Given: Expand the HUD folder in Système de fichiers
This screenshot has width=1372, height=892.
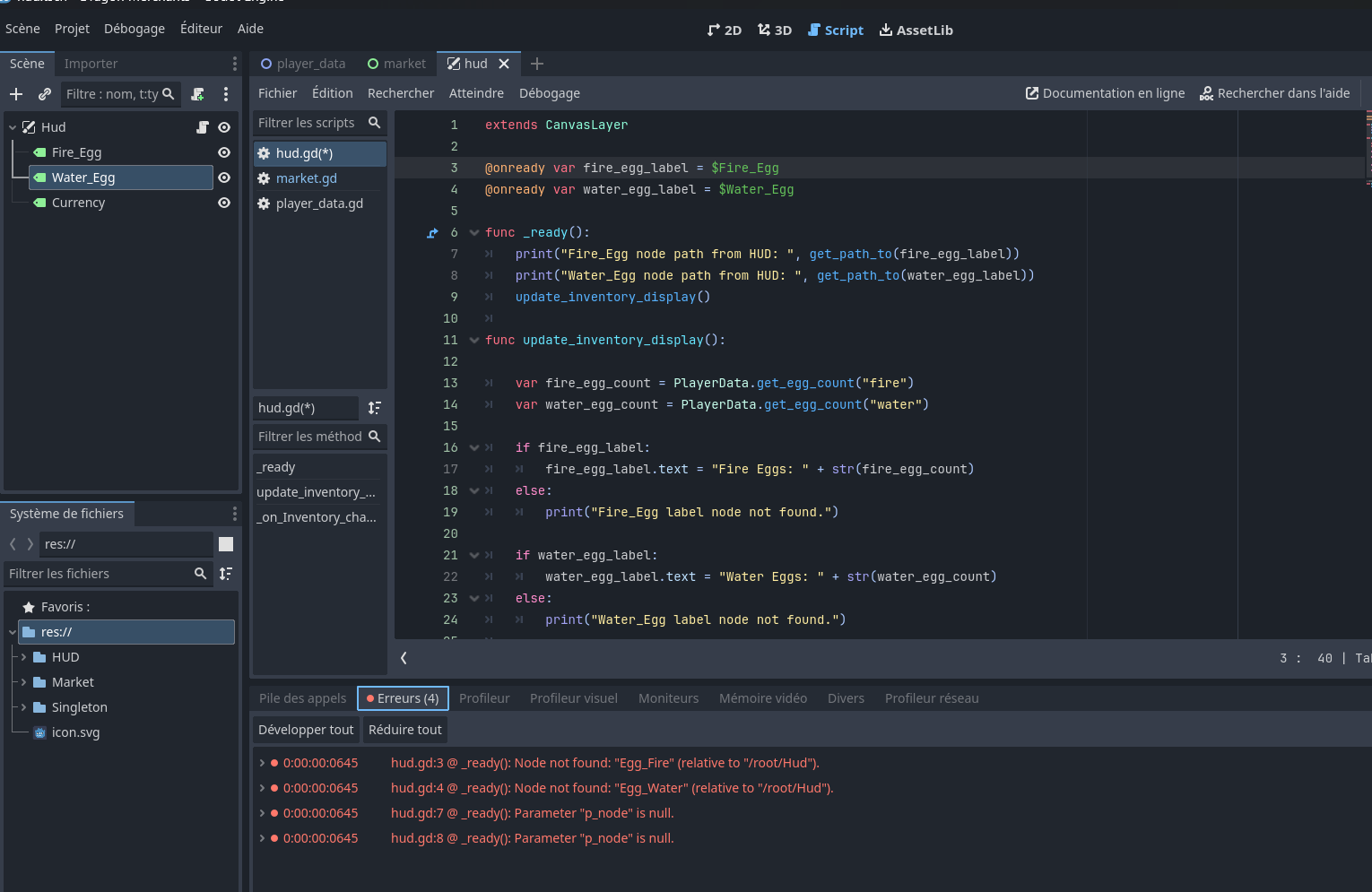Looking at the screenshot, I should point(23,656).
